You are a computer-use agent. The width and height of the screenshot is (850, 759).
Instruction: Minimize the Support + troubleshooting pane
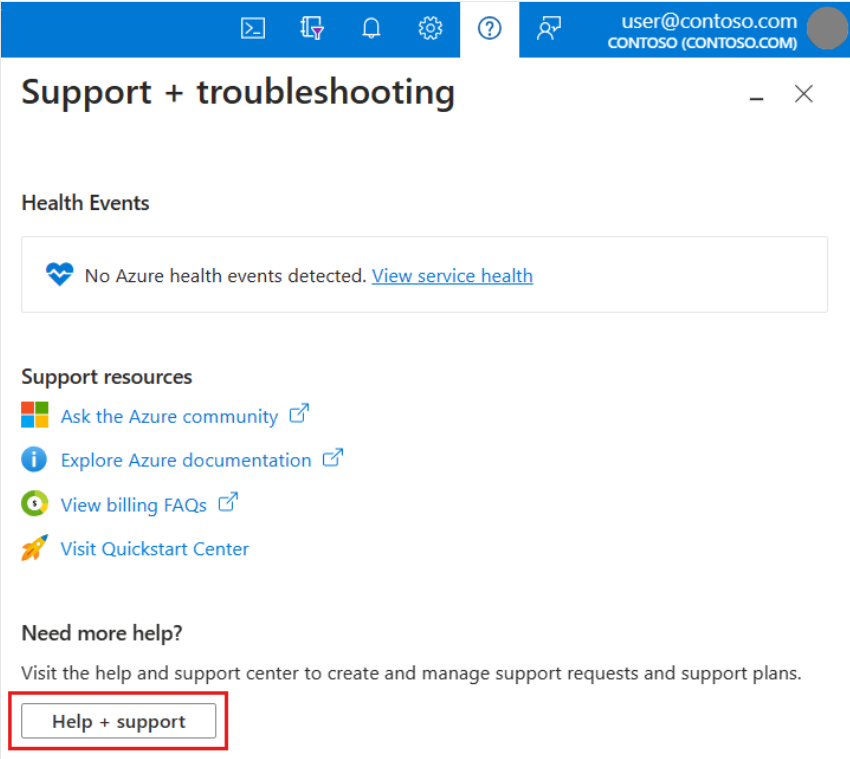pos(757,98)
